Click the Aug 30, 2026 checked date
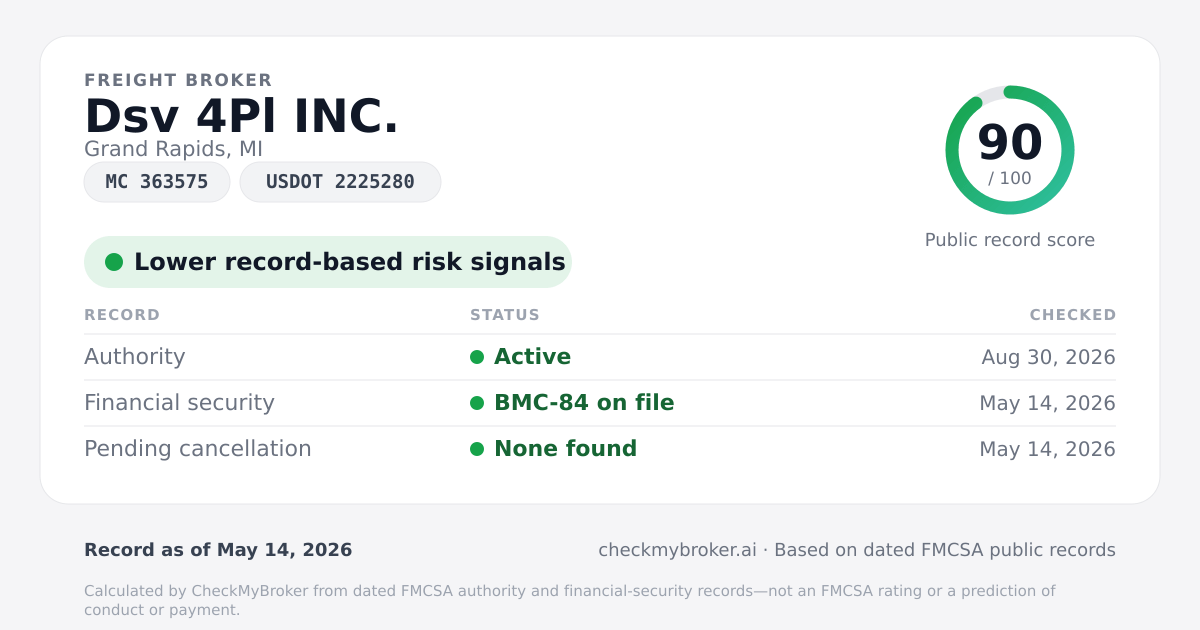The width and height of the screenshot is (1200, 630). (x=1049, y=357)
